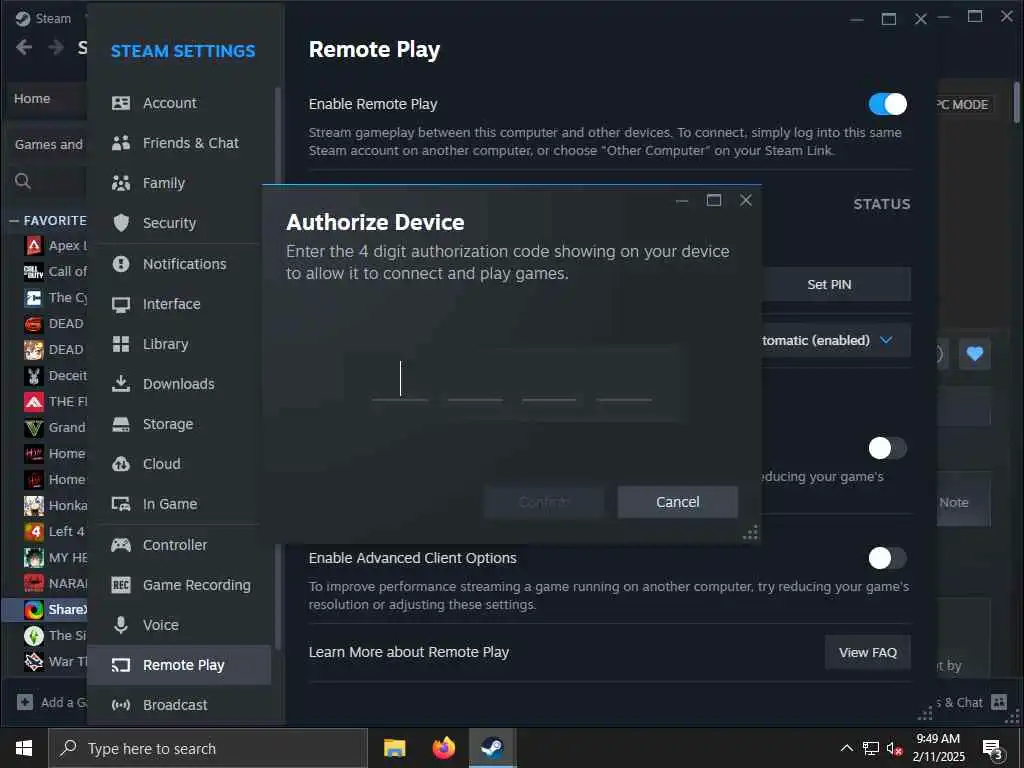This screenshot has height=768, width=1024.
Task: Select the Interface settings section
Action: tap(178, 304)
